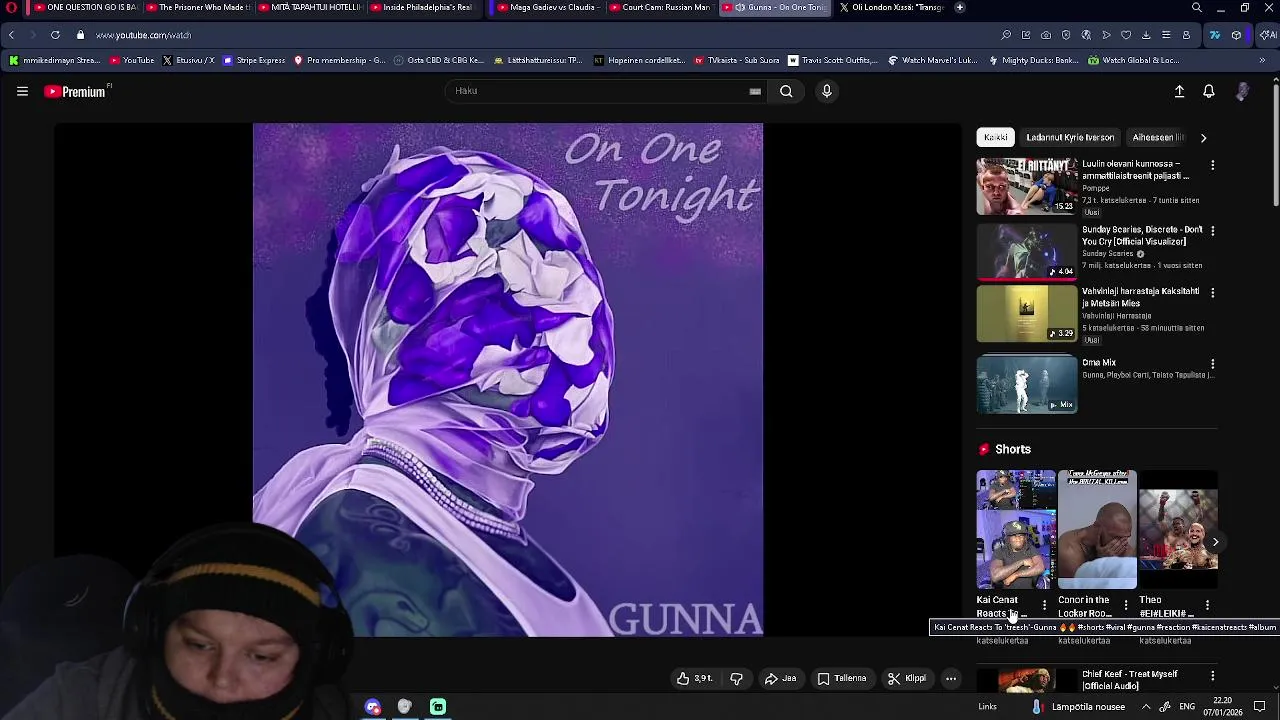Open Watch Global & Local bookmark
Image resolution: width=1280 pixels, height=720 pixels.
pyautogui.click(x=1134, y=60)
